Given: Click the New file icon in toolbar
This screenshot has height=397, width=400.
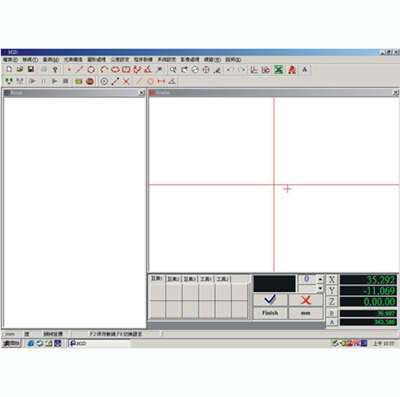Looking at the screenshot, I should pos(9,69).
